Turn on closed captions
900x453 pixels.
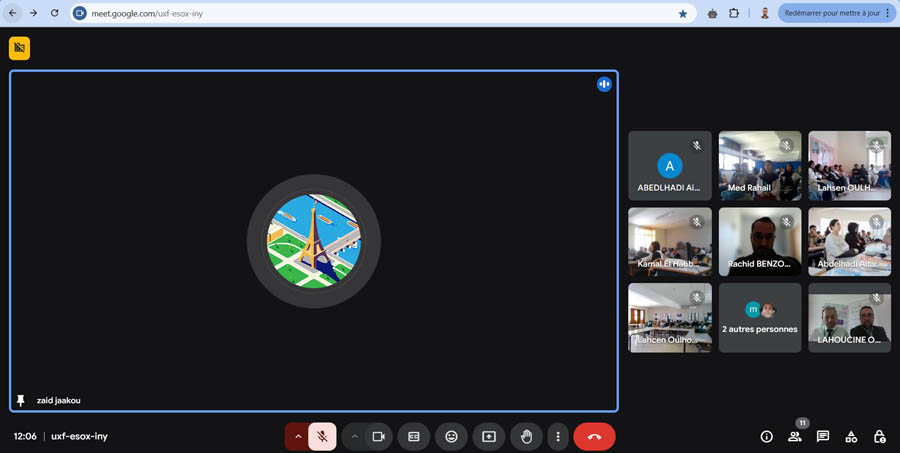click(x=413, y=437)
